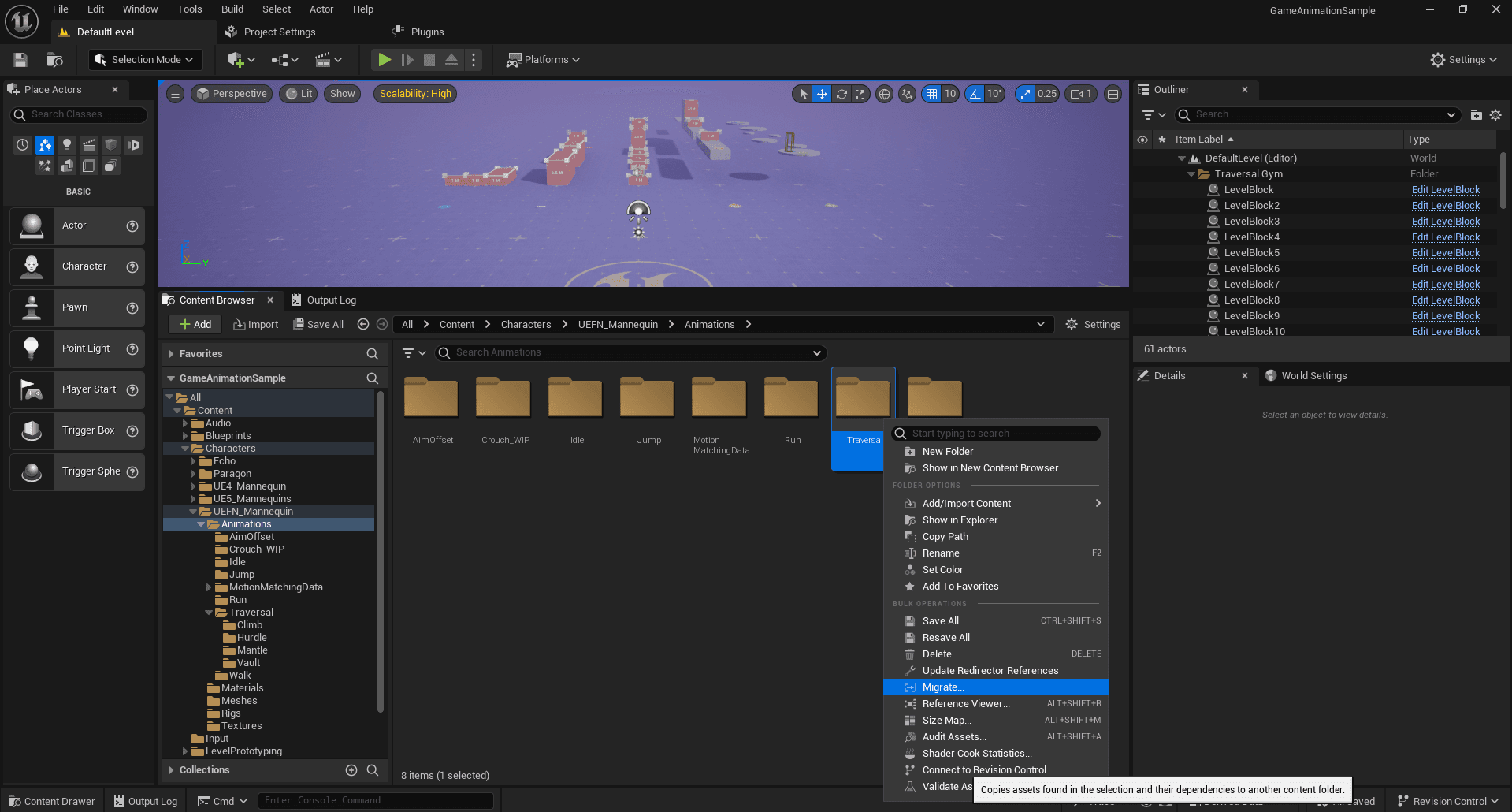The image size is (1512, 812).
Task: Toggle world/local coordinate system globe icon
Action: click(x=885, y=94)
